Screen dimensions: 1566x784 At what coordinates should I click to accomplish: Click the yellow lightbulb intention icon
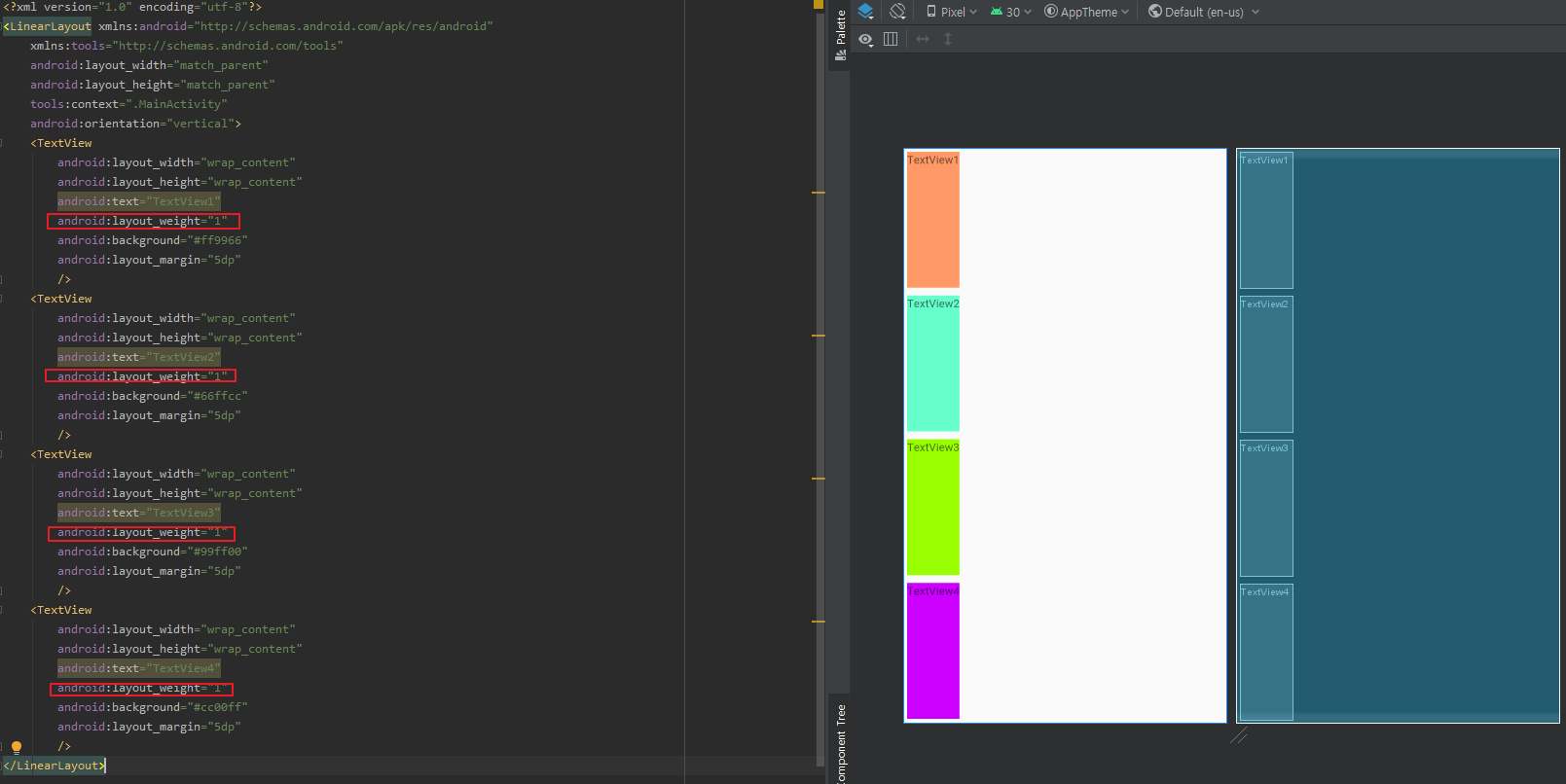[16, 747]
